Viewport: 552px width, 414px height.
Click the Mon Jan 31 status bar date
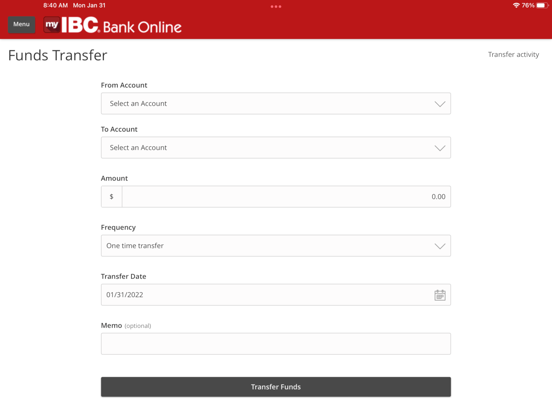[89, 5]
